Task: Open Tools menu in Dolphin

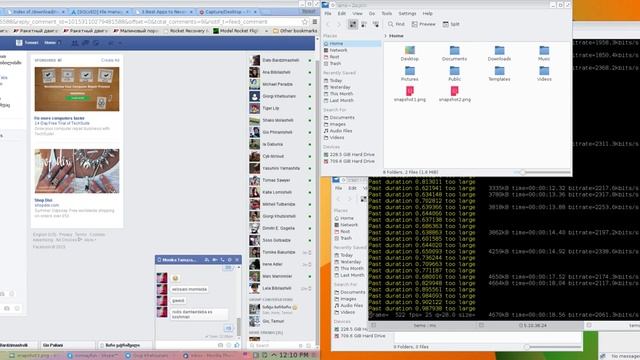Action: click(387, 13)
